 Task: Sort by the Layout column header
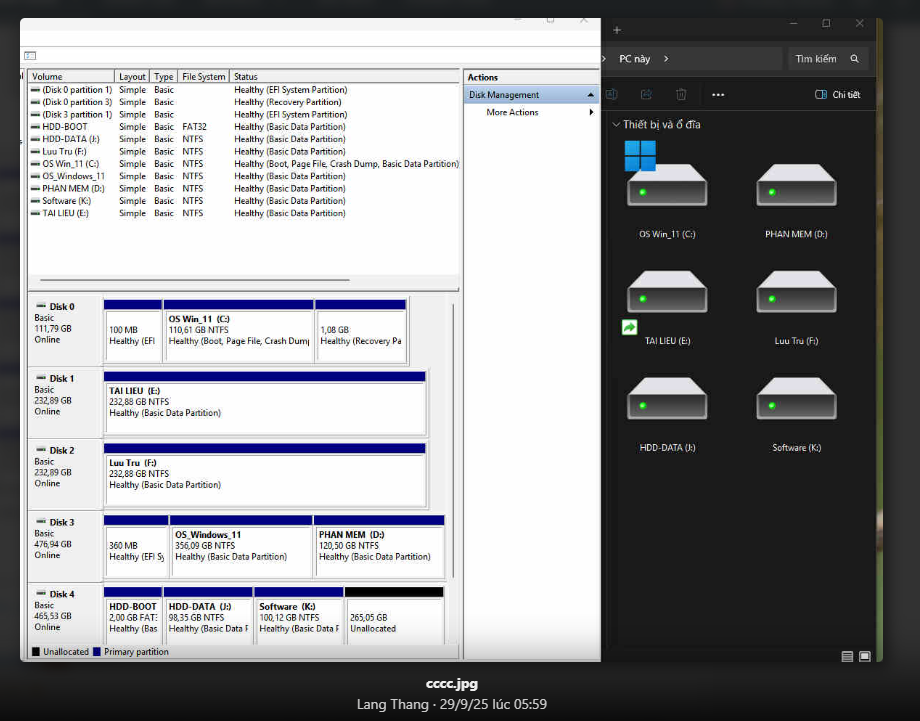tap(132, 76)
